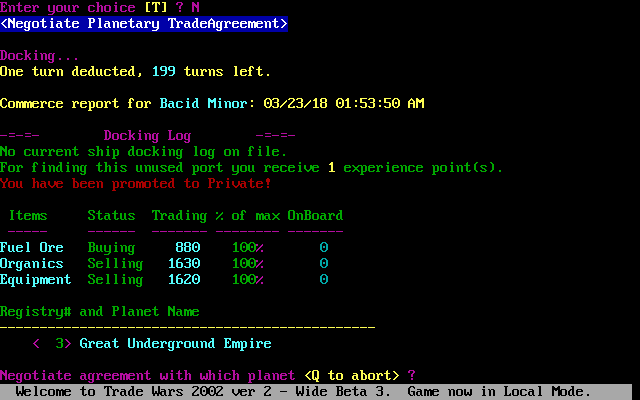This screenshot has height=400, width=640.
Task: Click the 'Trading' column header
Action: (180, 216)
